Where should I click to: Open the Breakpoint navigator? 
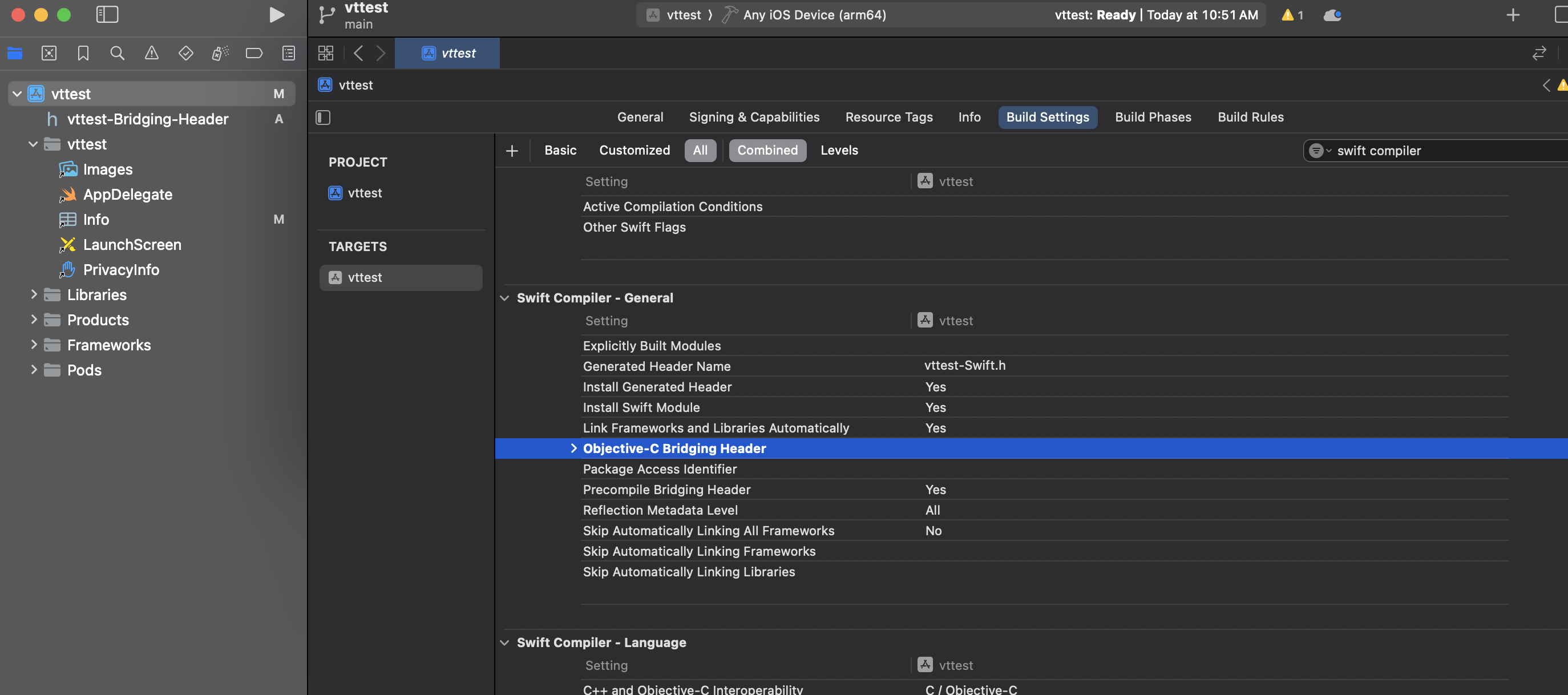pos(254,54)
